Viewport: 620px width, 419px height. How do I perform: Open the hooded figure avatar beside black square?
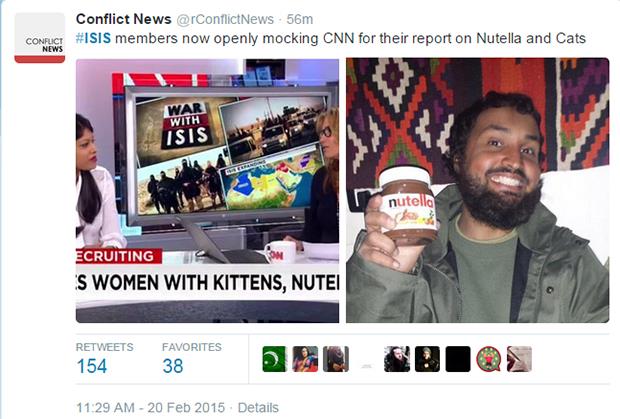[427, 359]
